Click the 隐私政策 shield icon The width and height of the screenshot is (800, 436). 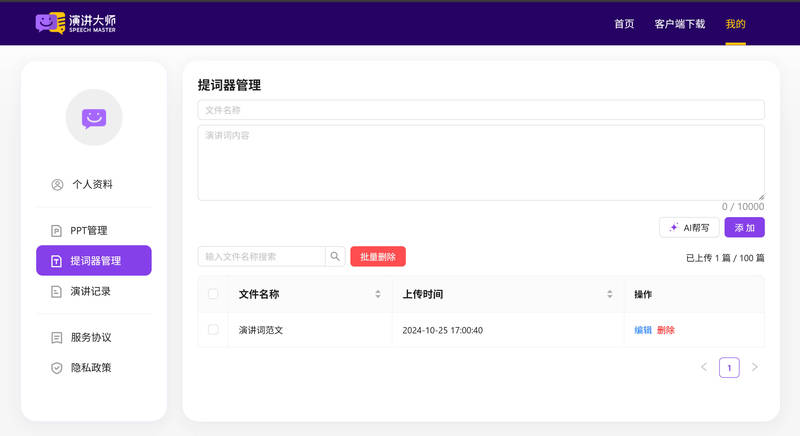click(57, 368)
